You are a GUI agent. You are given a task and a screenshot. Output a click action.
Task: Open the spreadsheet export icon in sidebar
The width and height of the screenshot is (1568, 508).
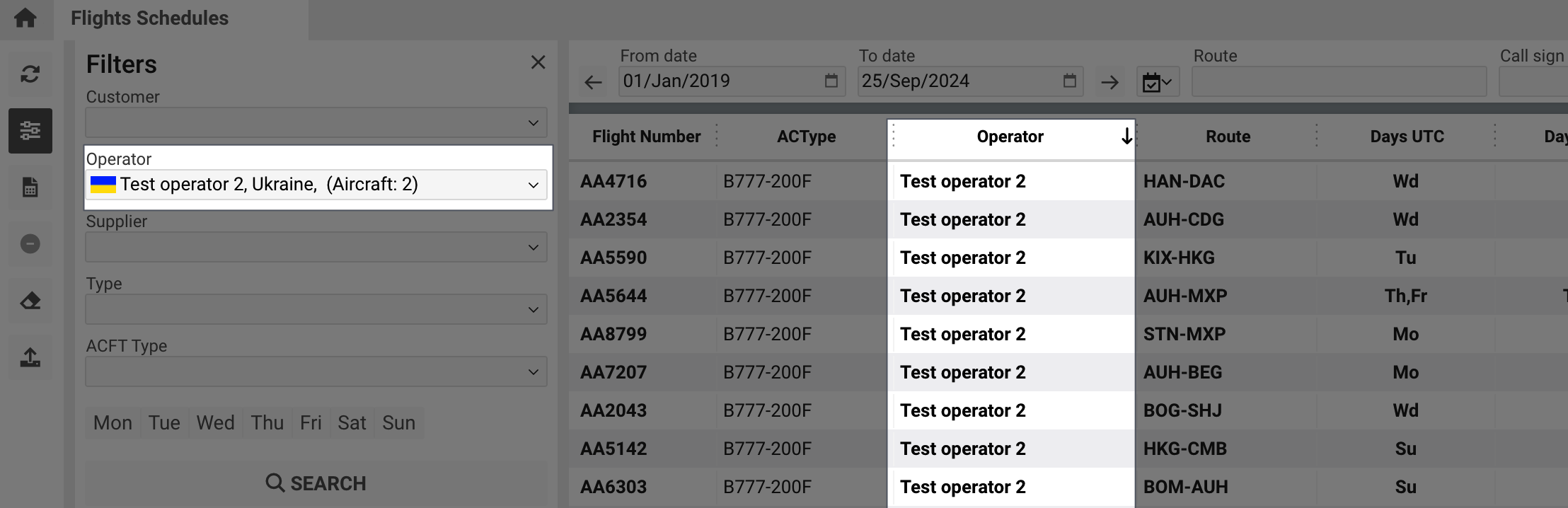pyautogui.click(x=30, y=187)
